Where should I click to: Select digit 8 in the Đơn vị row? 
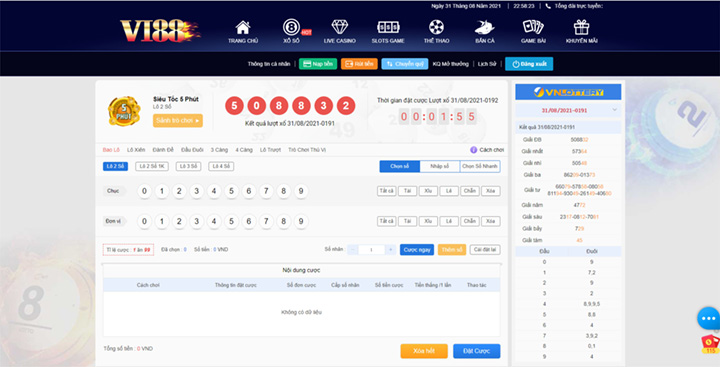(x=283, y=221)
